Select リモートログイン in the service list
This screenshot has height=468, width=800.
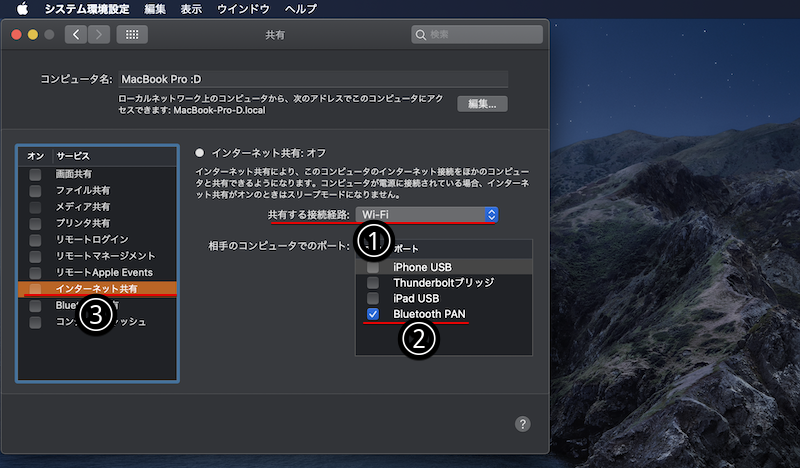click(x=92, y=240)
